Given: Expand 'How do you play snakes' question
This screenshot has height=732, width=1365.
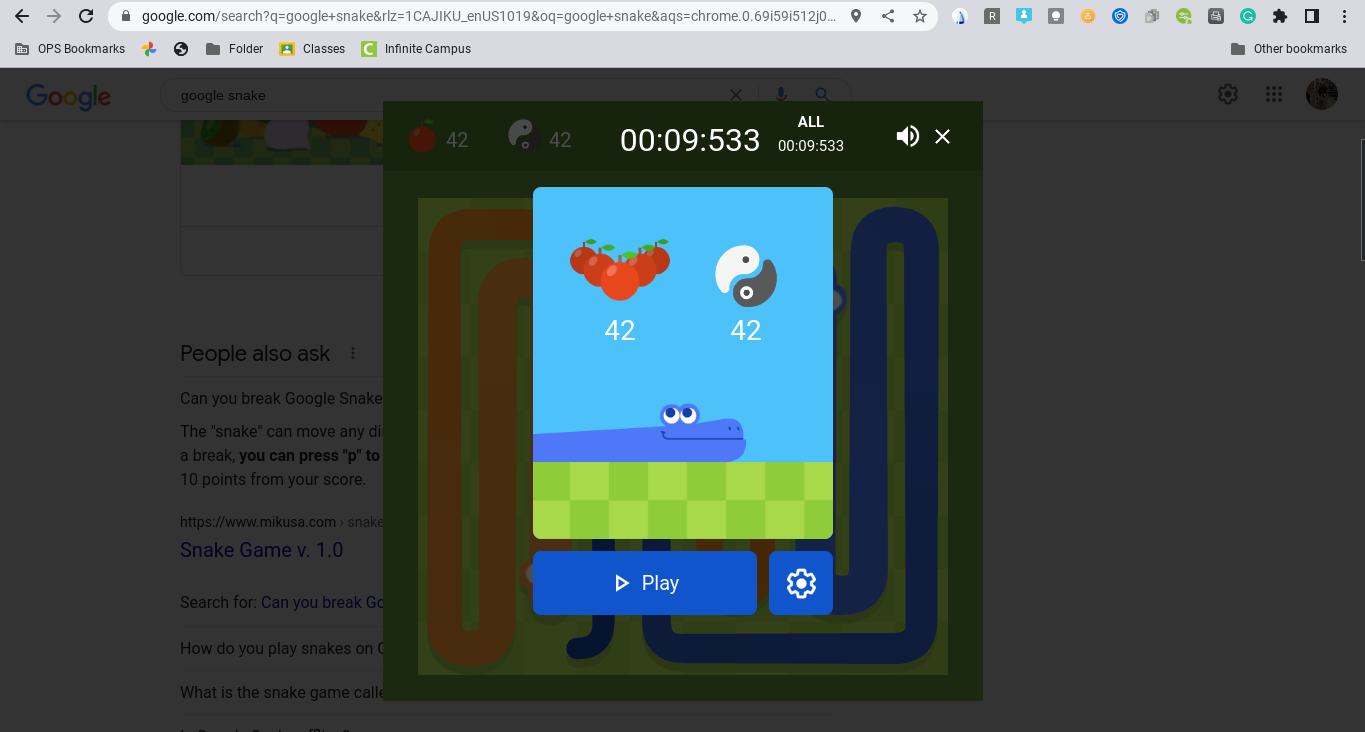Looking at the screenshot, I should click(281, 648).
